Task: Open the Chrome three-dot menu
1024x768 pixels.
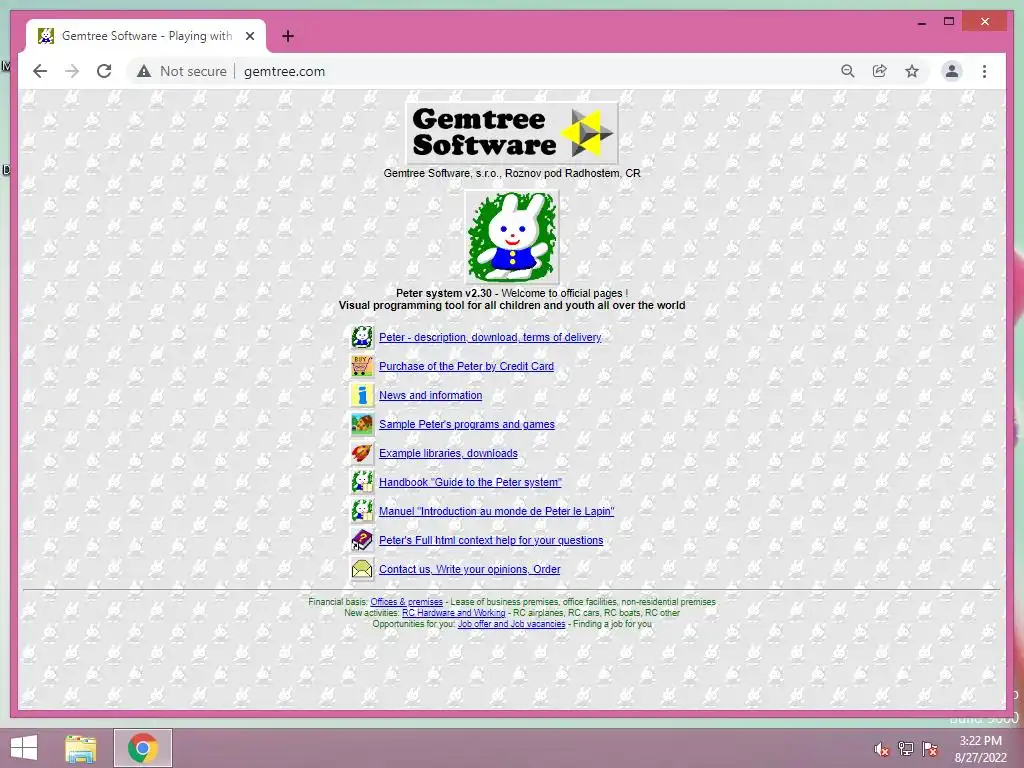Action: pyautogui.click(x=984, y=71)
